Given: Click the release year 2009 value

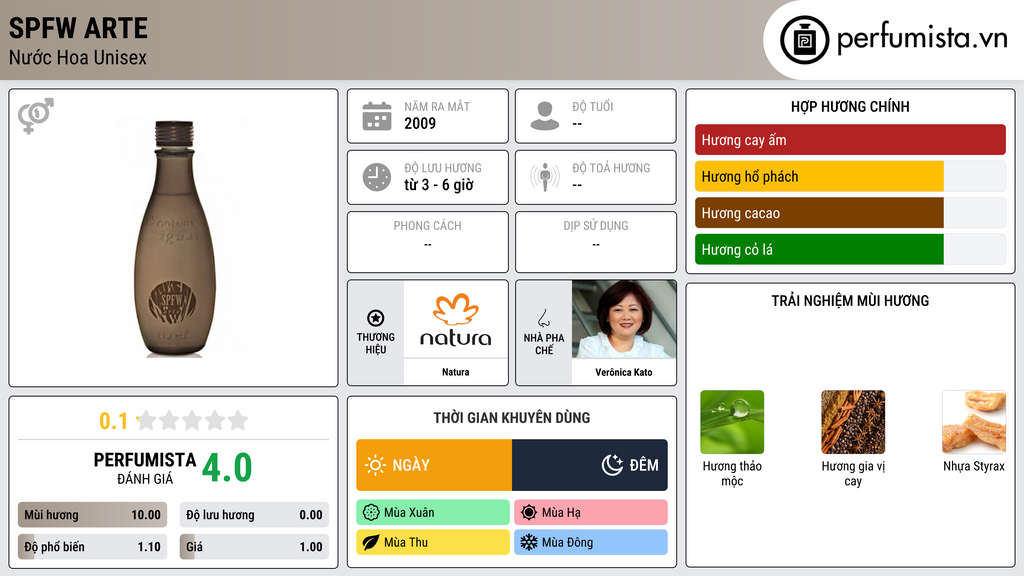Looking at the screenshot, I should (x=420, y=123).
